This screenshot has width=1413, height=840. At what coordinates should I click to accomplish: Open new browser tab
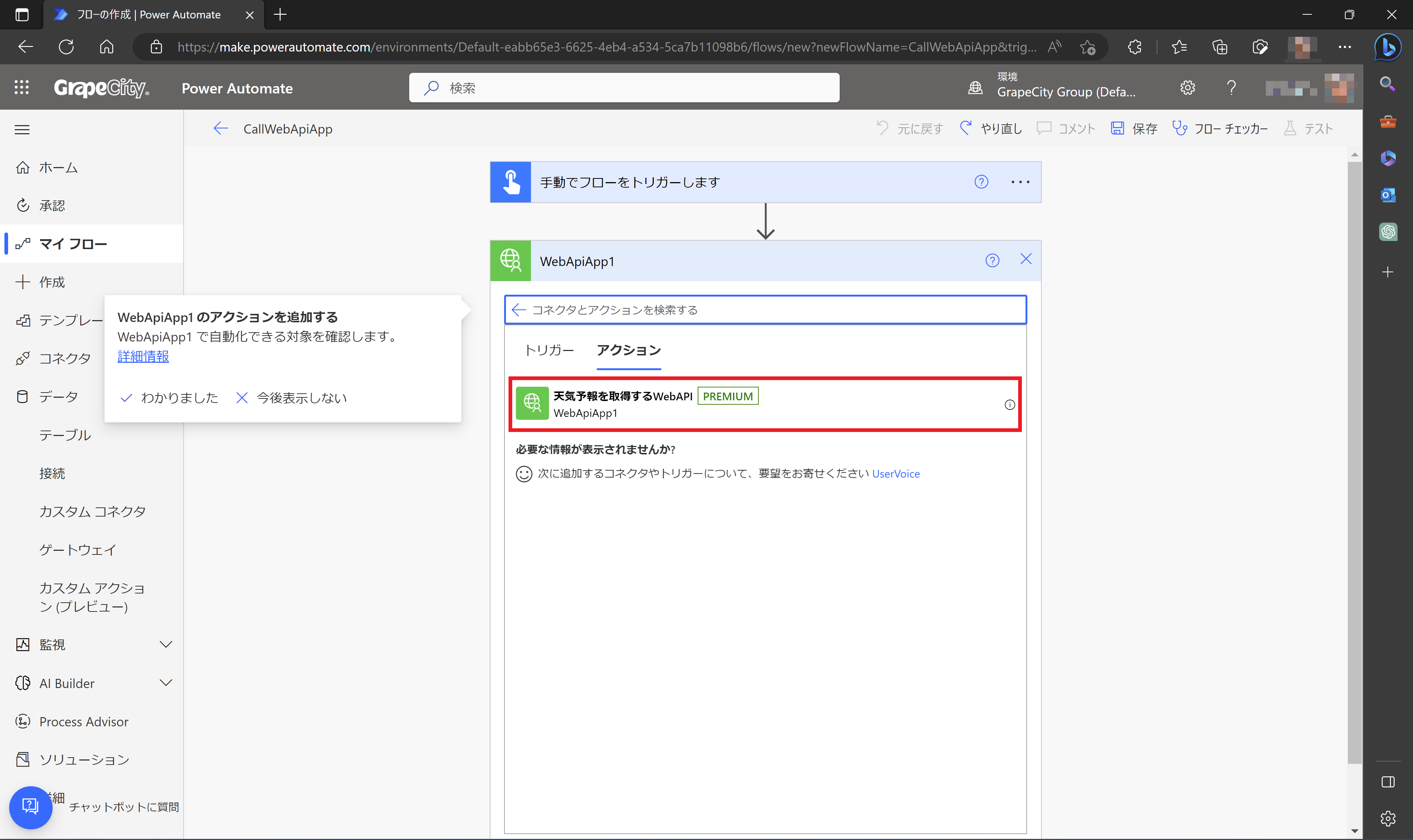pos(280,15)
